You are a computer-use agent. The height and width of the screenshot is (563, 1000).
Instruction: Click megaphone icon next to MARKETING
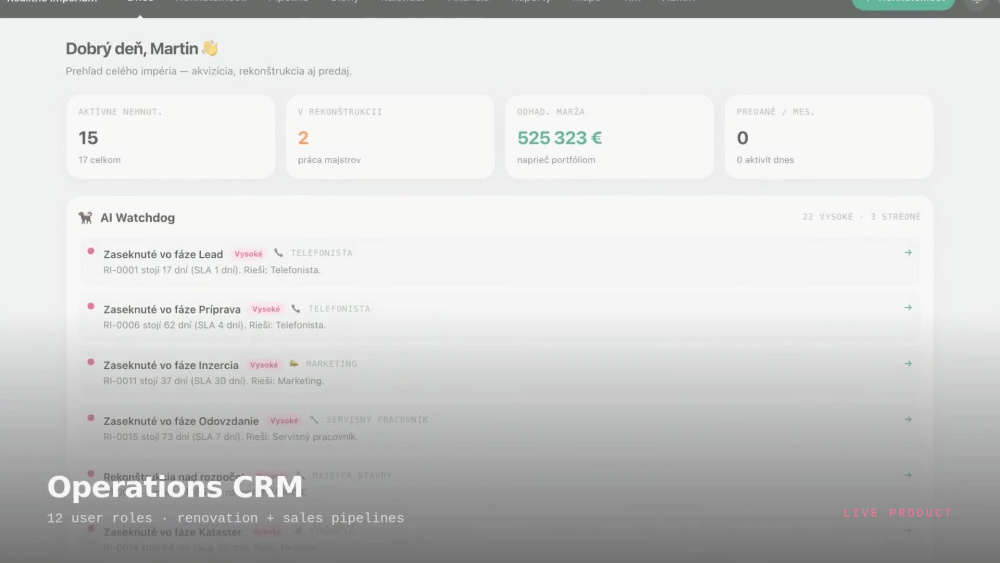pyautogui.click(x=294, y=364)
